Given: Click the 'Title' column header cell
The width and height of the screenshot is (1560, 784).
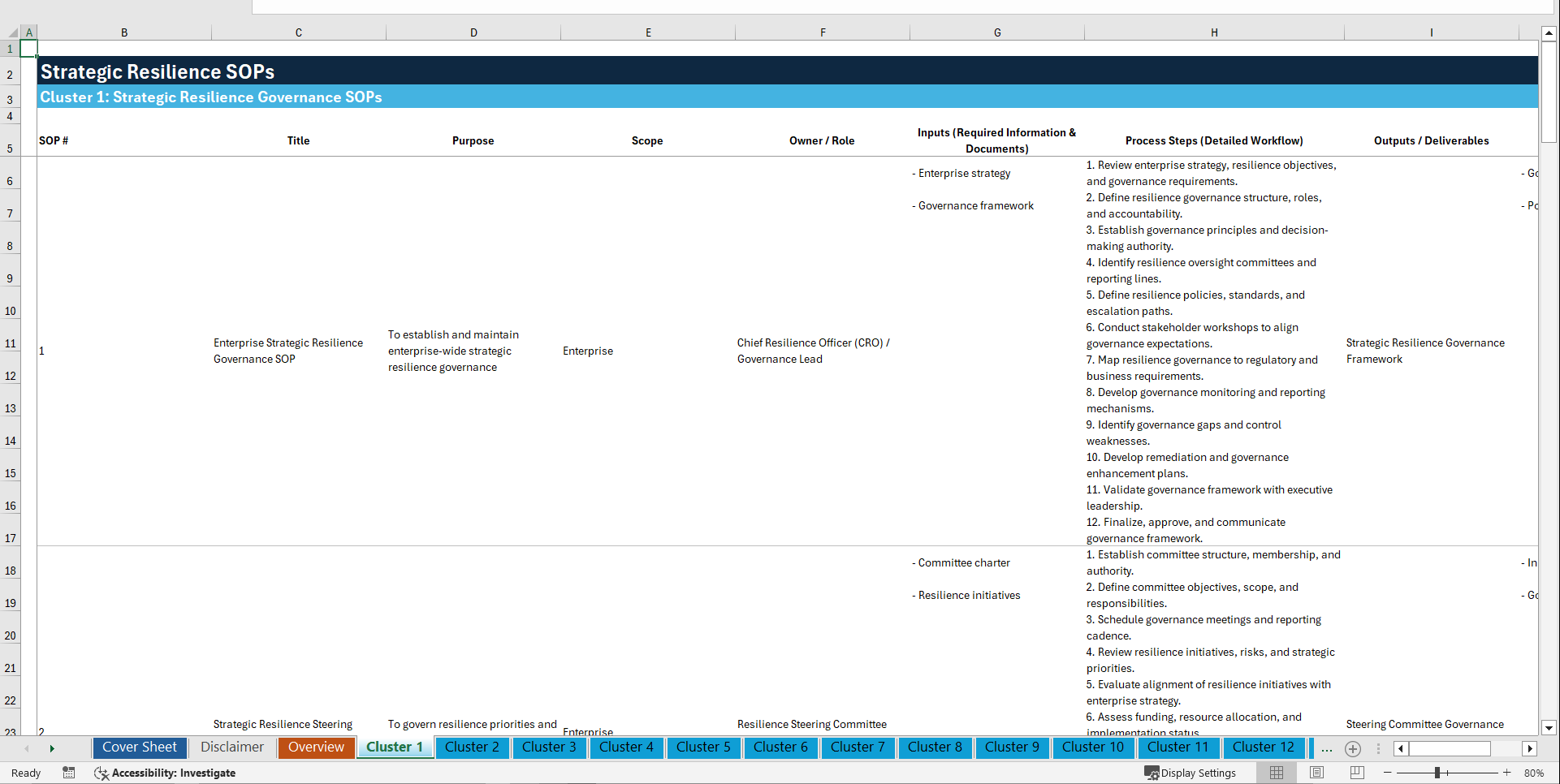Looking at the screenshot, I should (x=298, y=140).
